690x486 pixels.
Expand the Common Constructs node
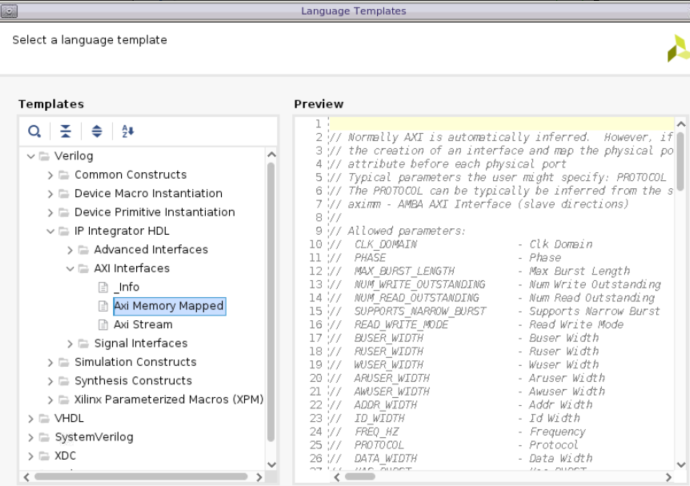pos(50,175)
